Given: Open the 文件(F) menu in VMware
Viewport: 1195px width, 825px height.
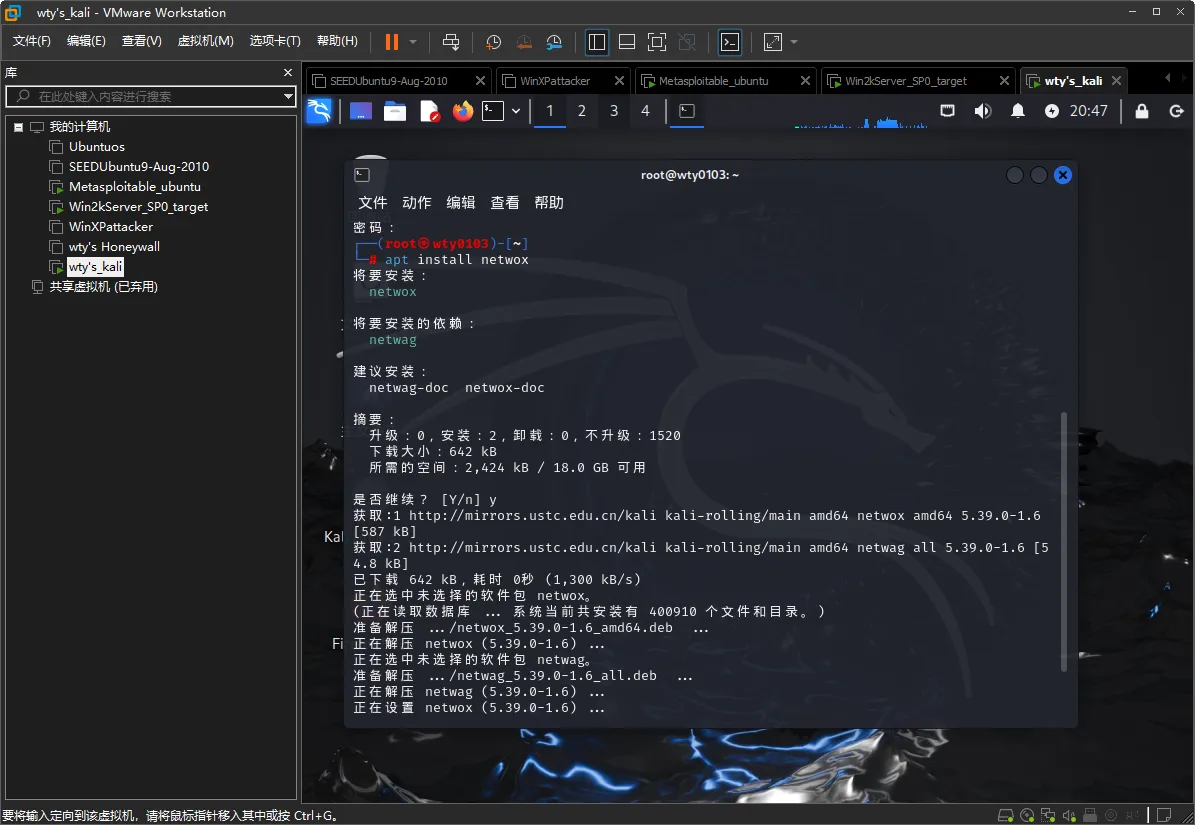Looking at the screenshot, I should (31, 41).
